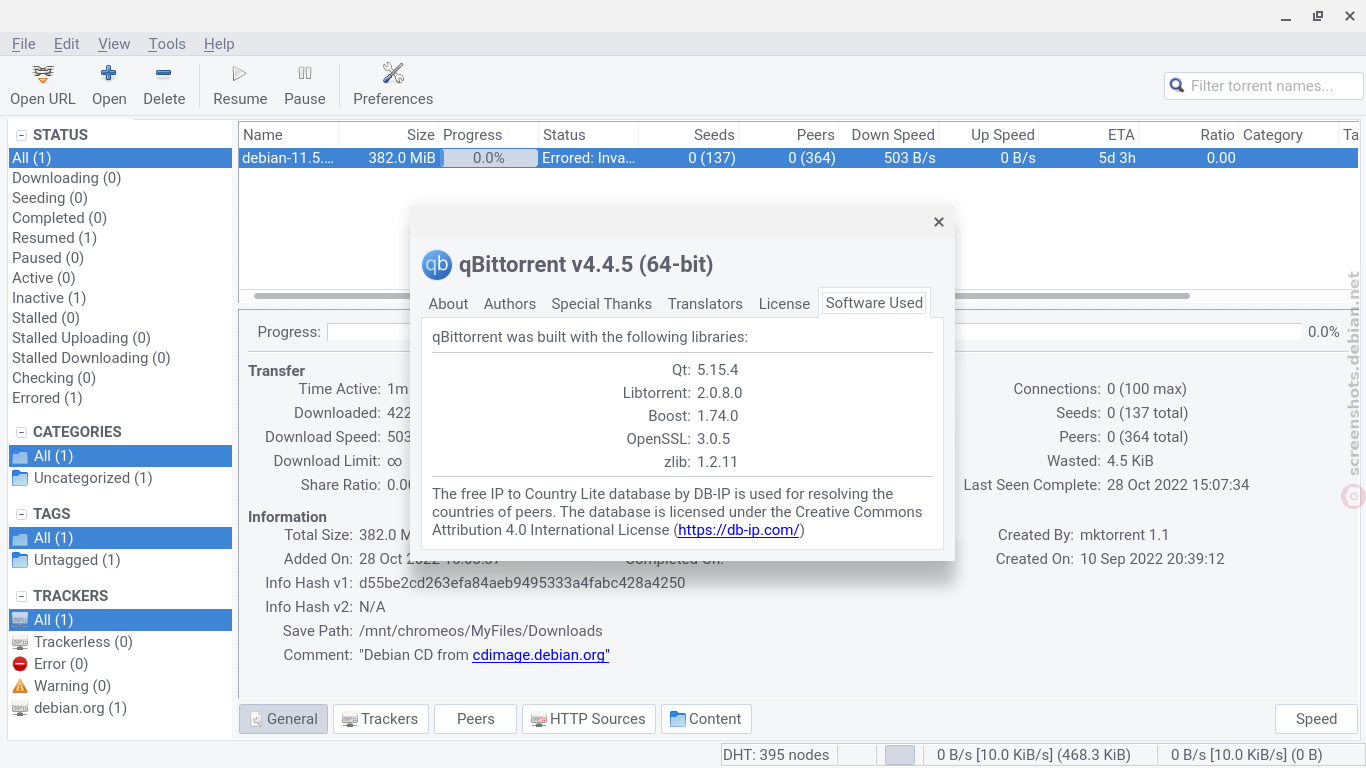Click upload speed 0 B/s (0 B) status

tap(1246, 755)
